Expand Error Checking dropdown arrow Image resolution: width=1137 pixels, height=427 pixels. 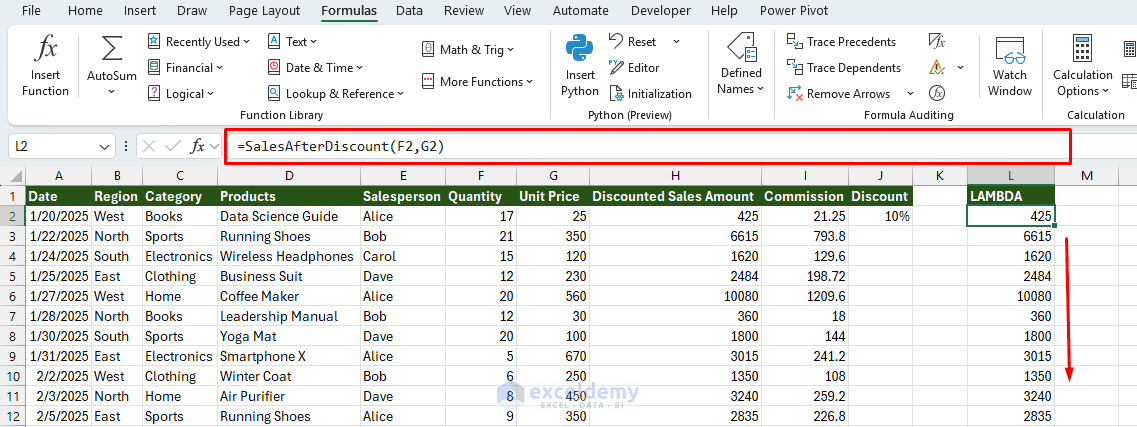pos(961,67)
